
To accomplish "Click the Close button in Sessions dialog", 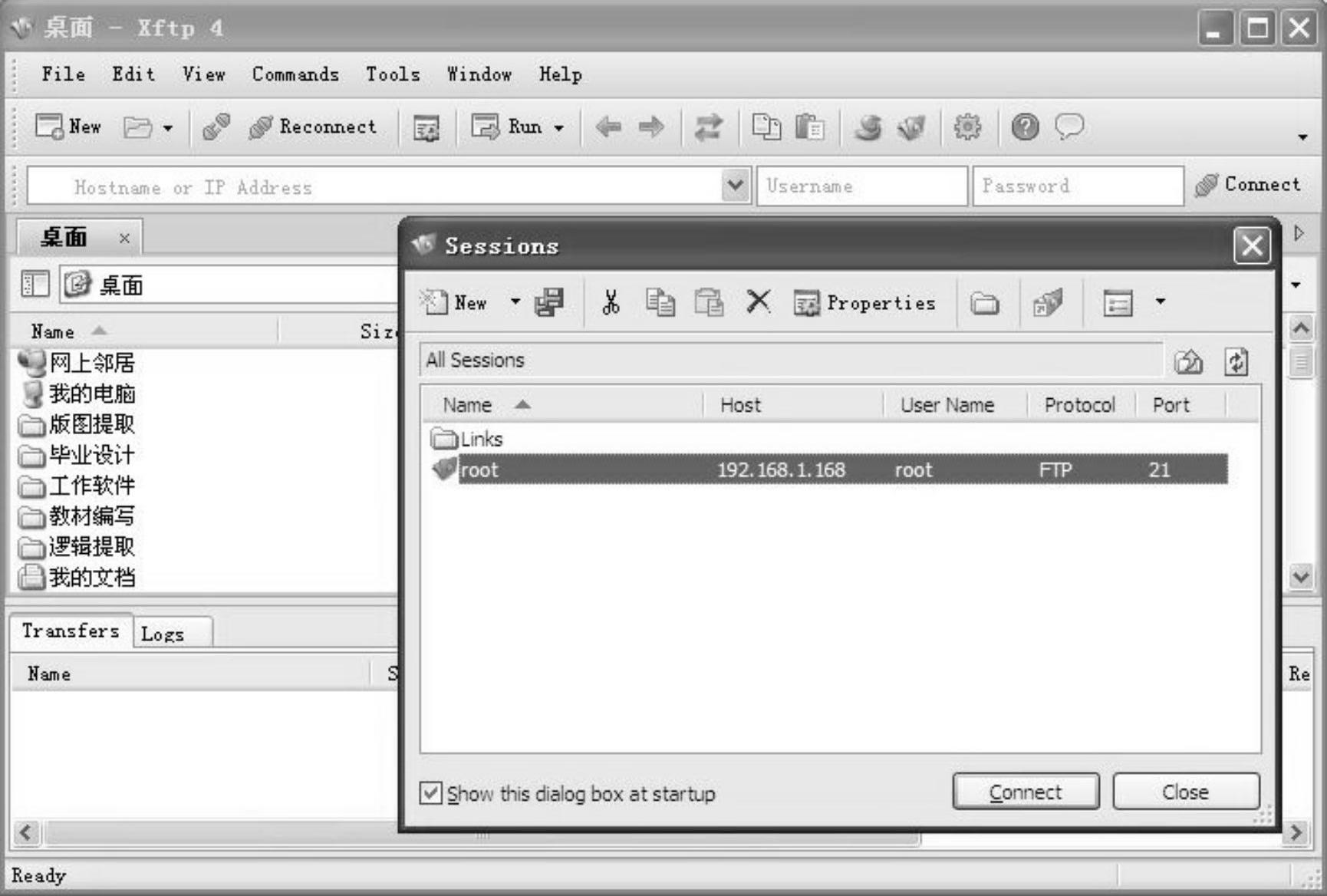I will 1186,792.
